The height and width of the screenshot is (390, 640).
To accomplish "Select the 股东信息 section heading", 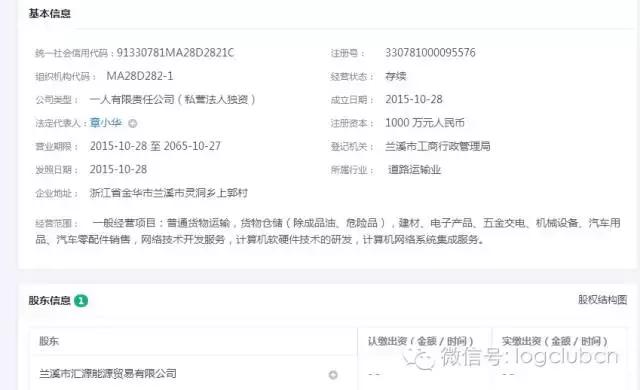I will [49, 301].
